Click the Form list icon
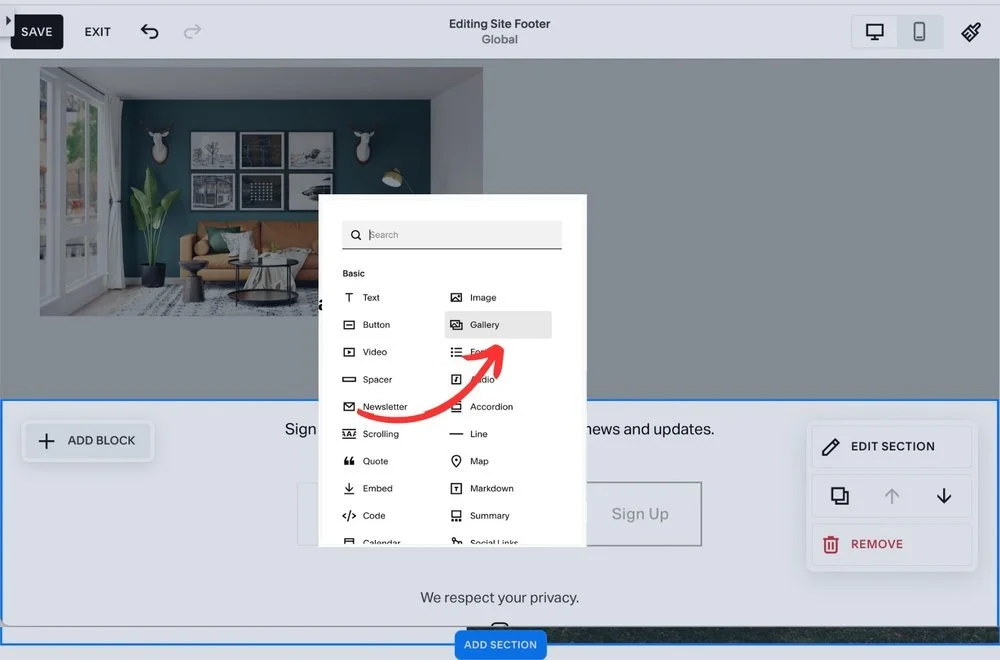The width and height of the screenshot is (1000, 660). (x=456, y=352)
